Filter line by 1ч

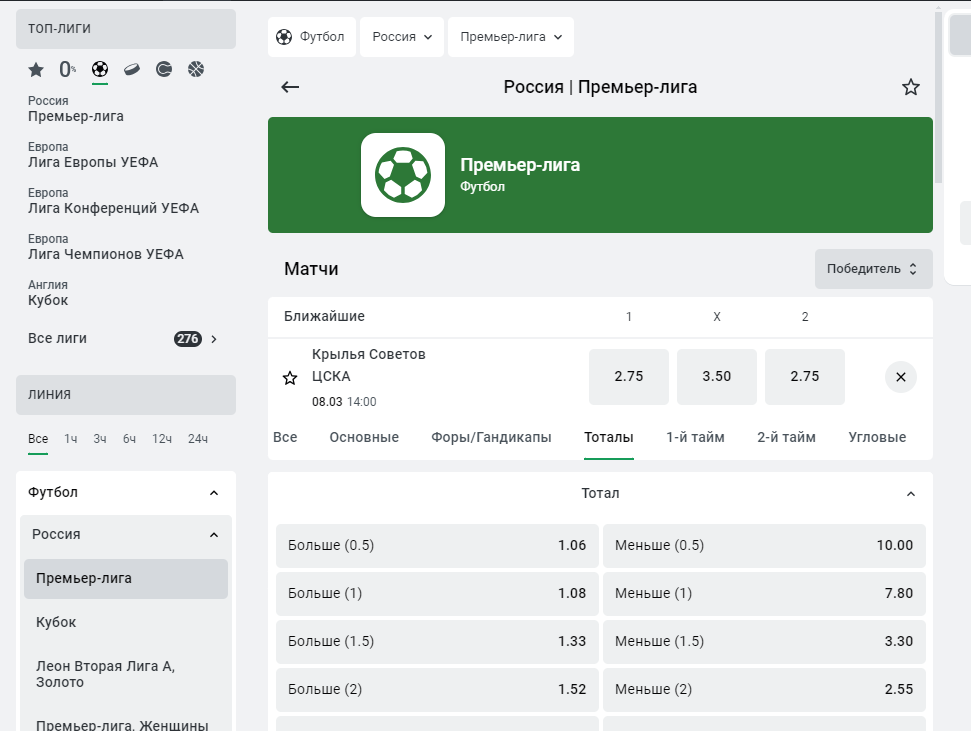click(x=71, y=439)
